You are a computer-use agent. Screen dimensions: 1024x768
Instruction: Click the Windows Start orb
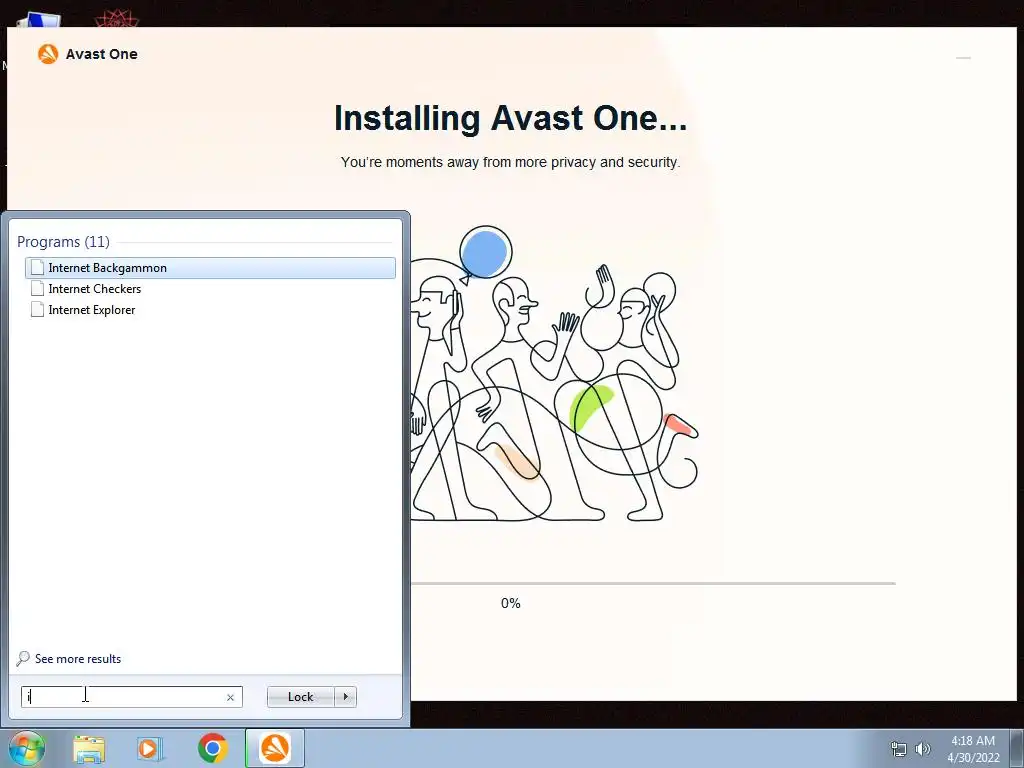(x=27, y=748)
